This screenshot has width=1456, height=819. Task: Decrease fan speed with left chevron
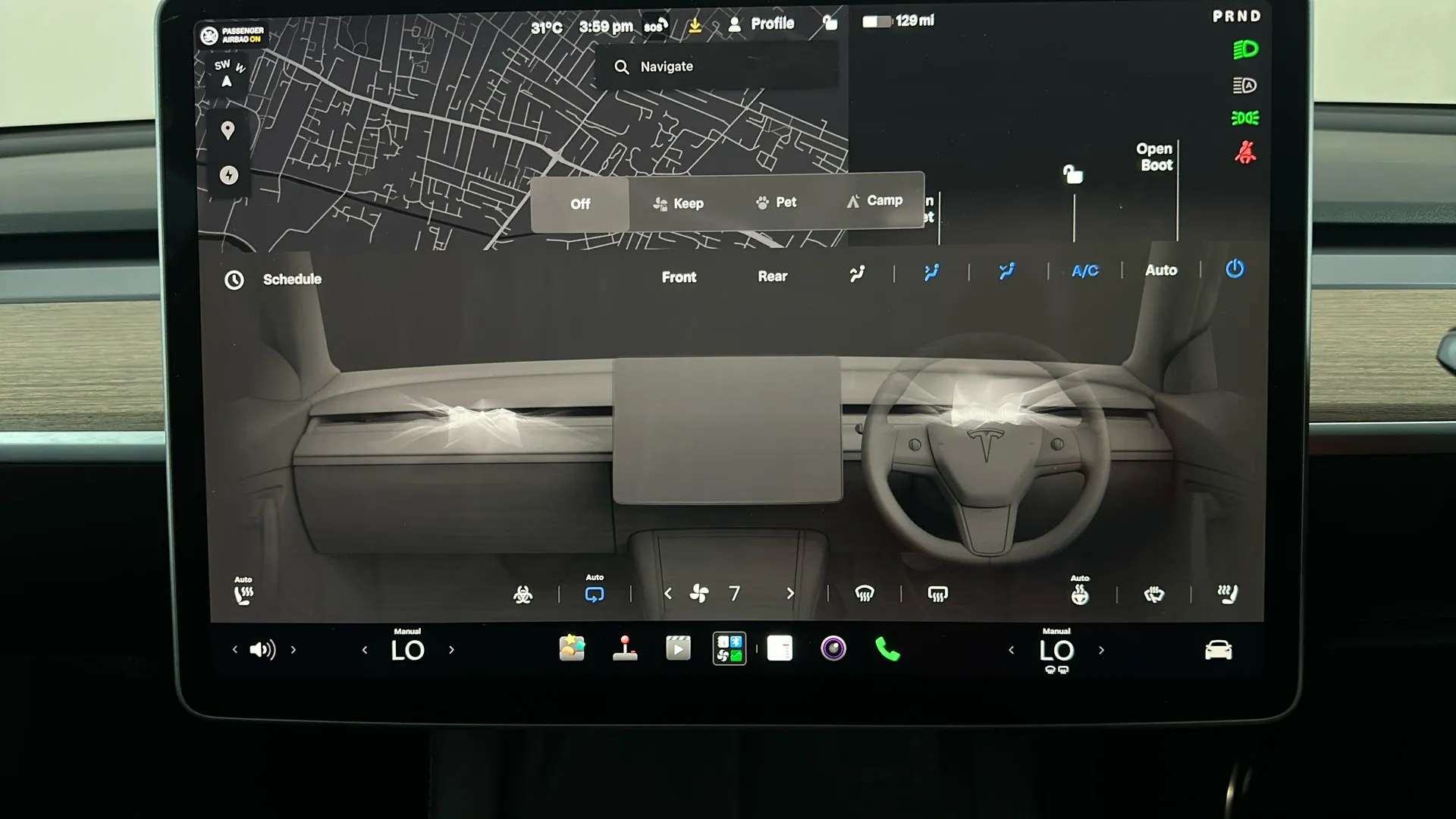(x=668, y=594)
